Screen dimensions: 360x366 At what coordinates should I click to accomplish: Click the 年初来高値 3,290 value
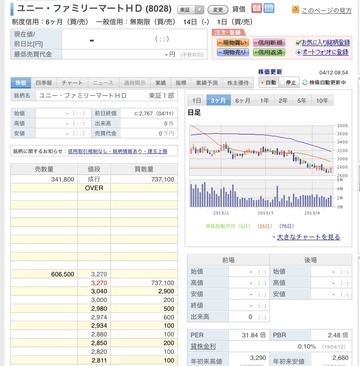[258, 358]
